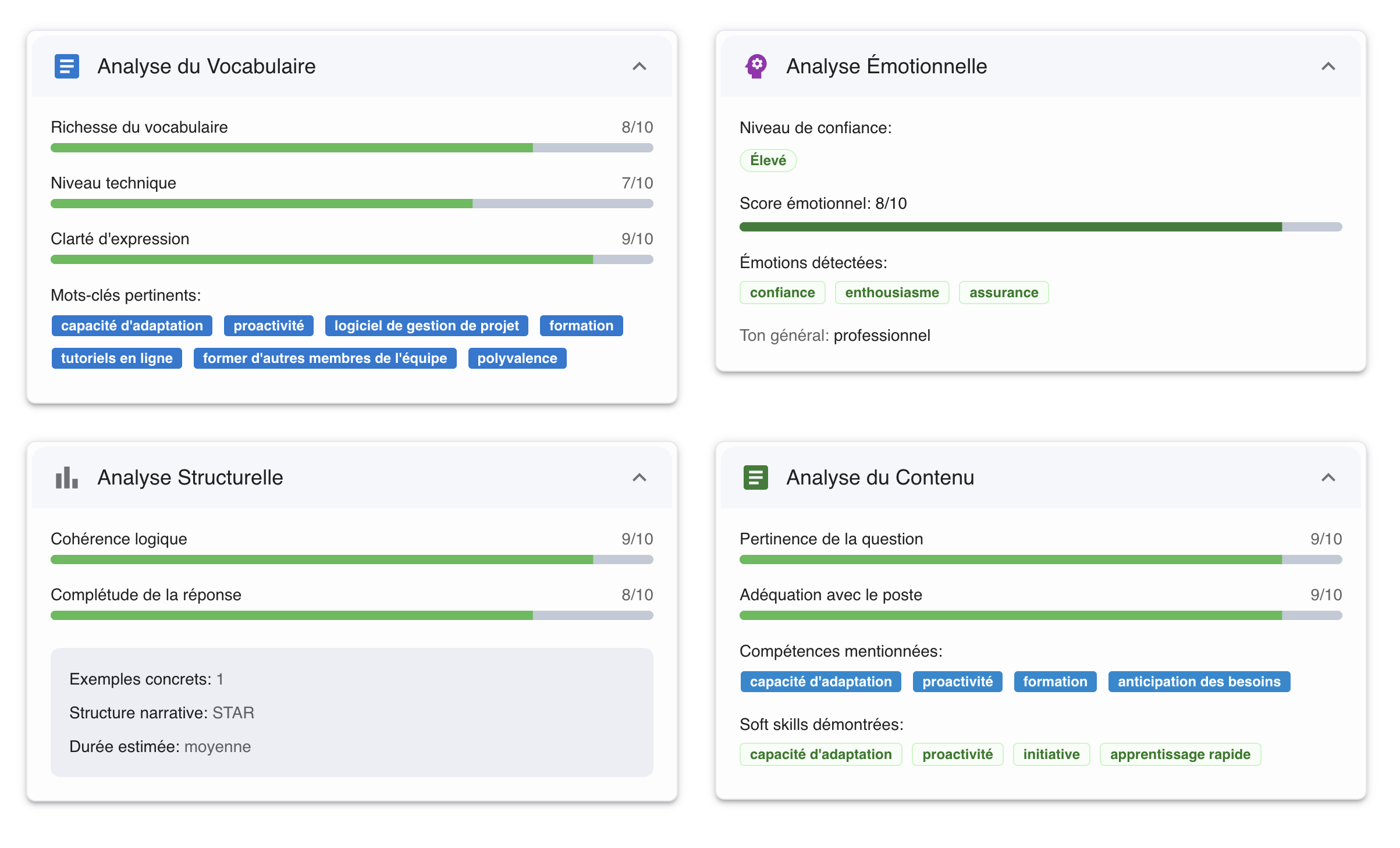This screenshot has width=1400, height=848.
Task: Collapse the Analyse Structurelle panel chevron
Action: pyautogui.click(x=639, y=478)
